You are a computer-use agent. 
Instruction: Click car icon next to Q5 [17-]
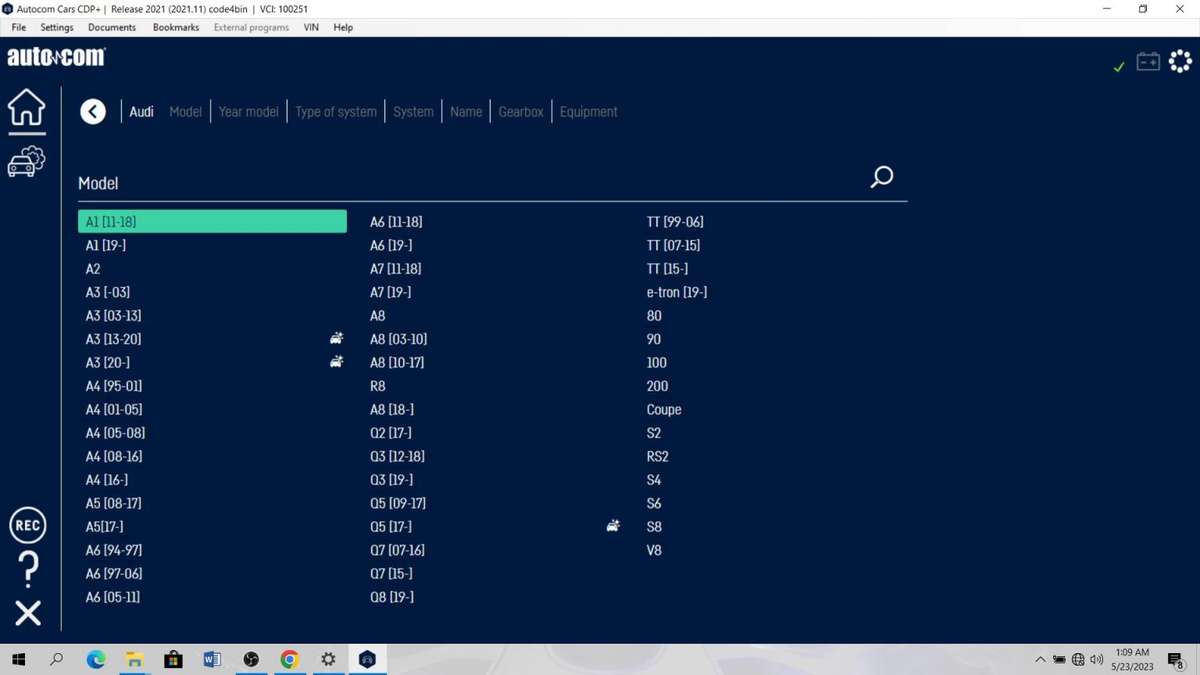pyautogui.click(x=613, y=526)
